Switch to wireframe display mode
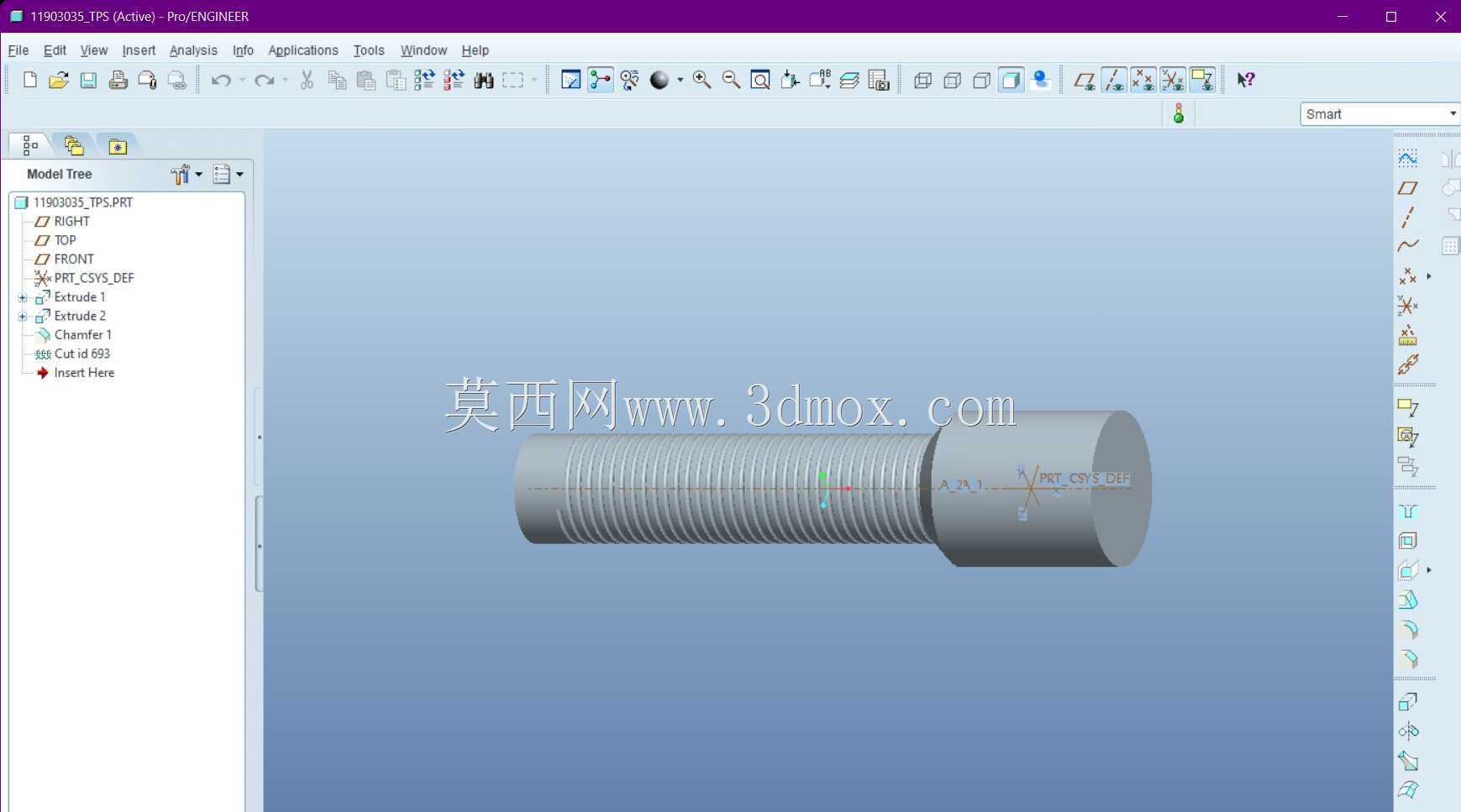The image size is (1461, 812). click(x=922, y=80)
